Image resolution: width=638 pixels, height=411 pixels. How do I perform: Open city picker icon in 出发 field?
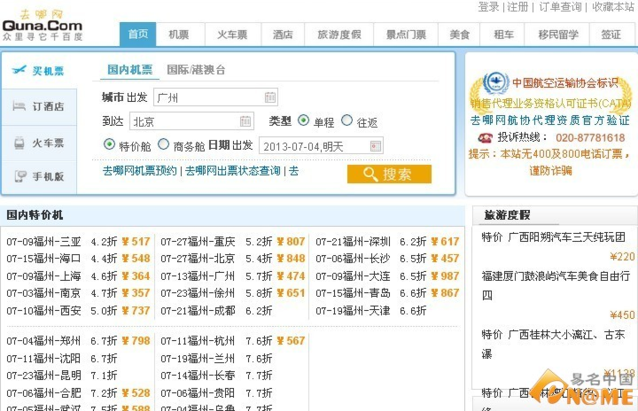click(x=270, y=97)
